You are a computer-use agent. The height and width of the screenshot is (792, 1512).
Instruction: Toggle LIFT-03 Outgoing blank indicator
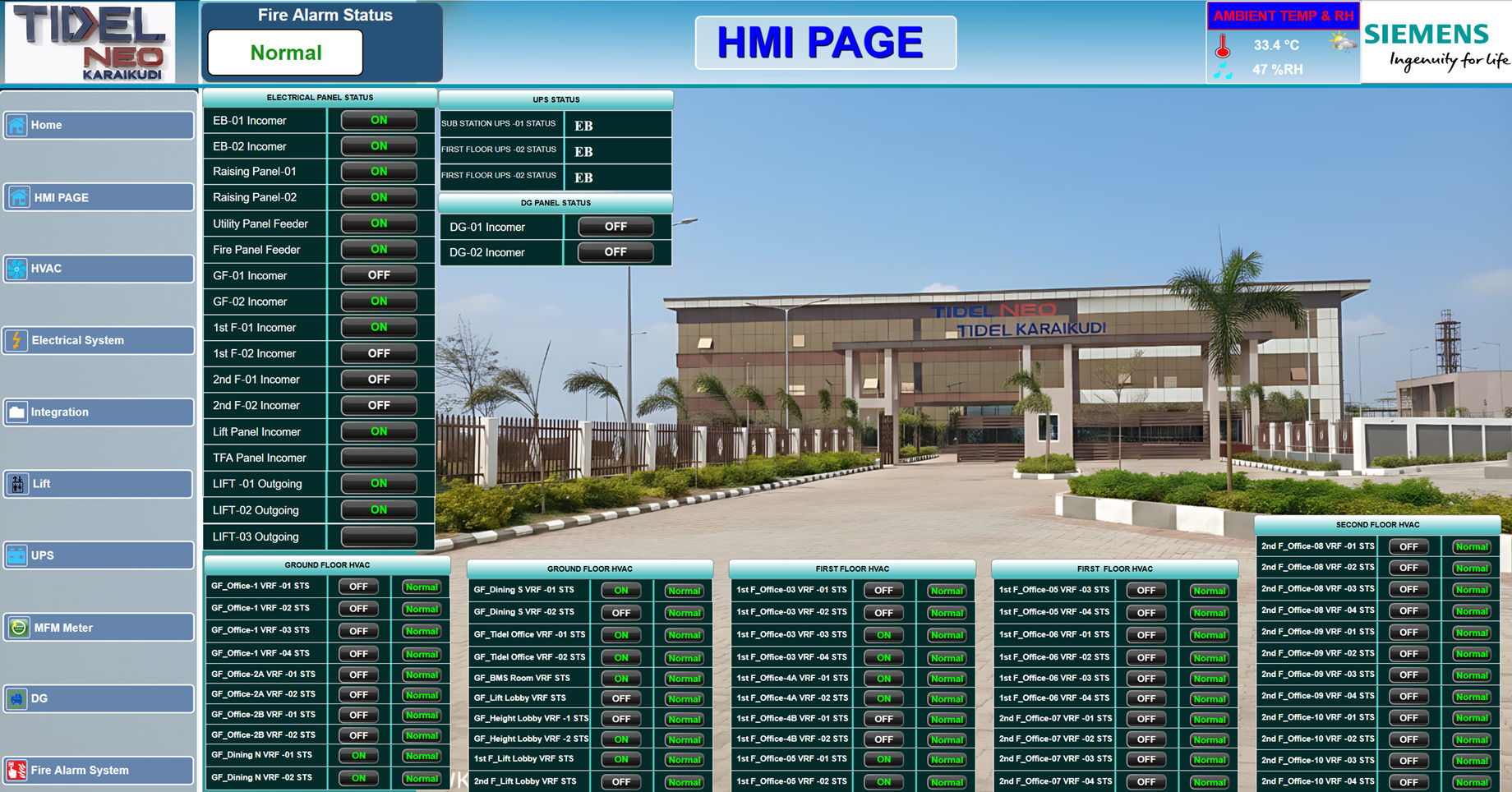click(x=379, y=536)
